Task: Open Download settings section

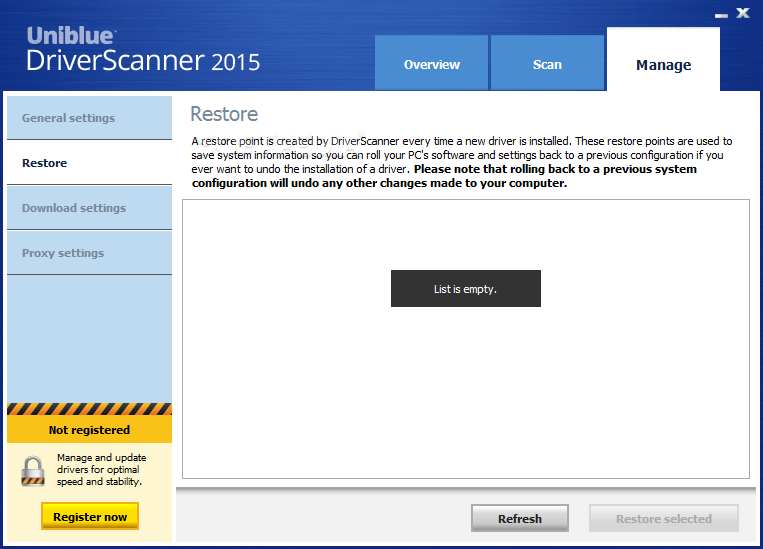Action: coord(90,208)
